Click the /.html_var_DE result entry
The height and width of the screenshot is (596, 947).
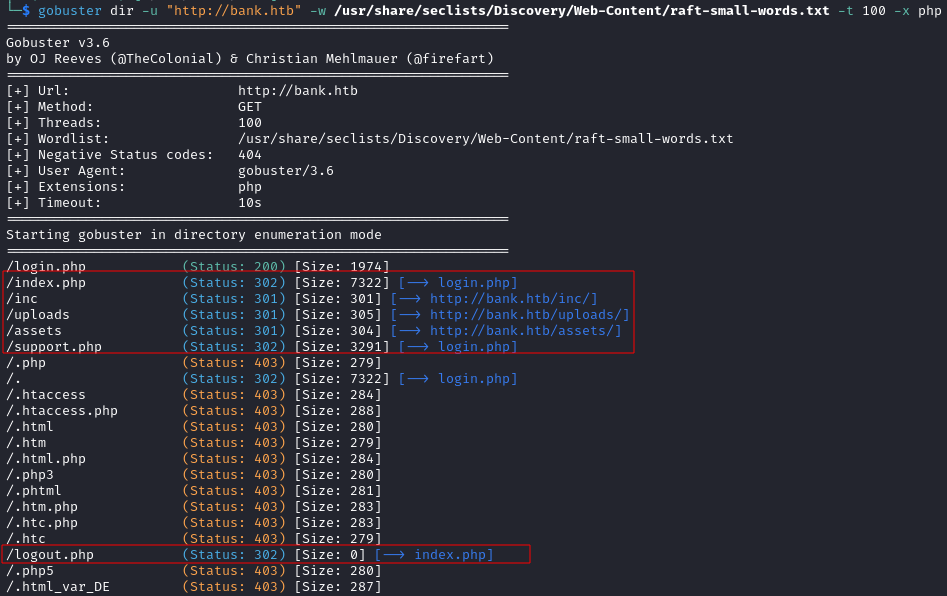58,587
